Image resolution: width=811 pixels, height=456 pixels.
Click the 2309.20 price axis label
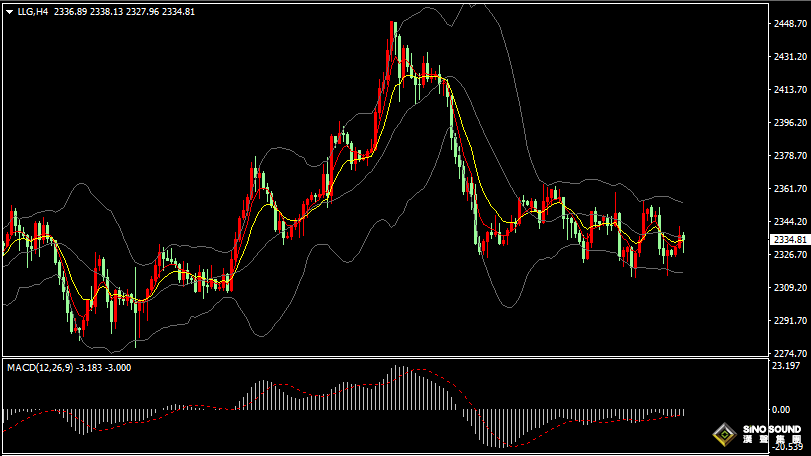[x=789, y=288]
